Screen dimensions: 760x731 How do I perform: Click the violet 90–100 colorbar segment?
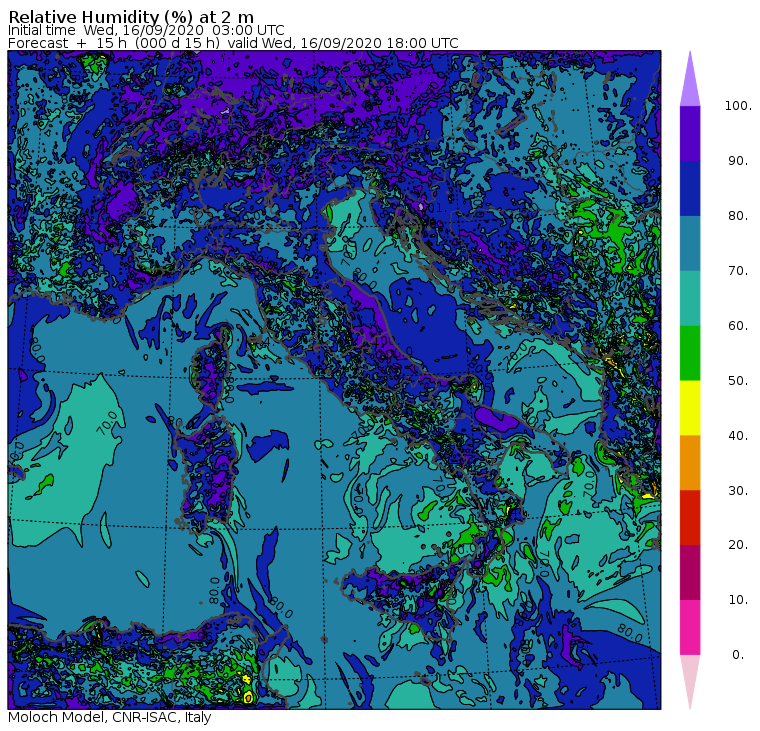tap(690, 133)
